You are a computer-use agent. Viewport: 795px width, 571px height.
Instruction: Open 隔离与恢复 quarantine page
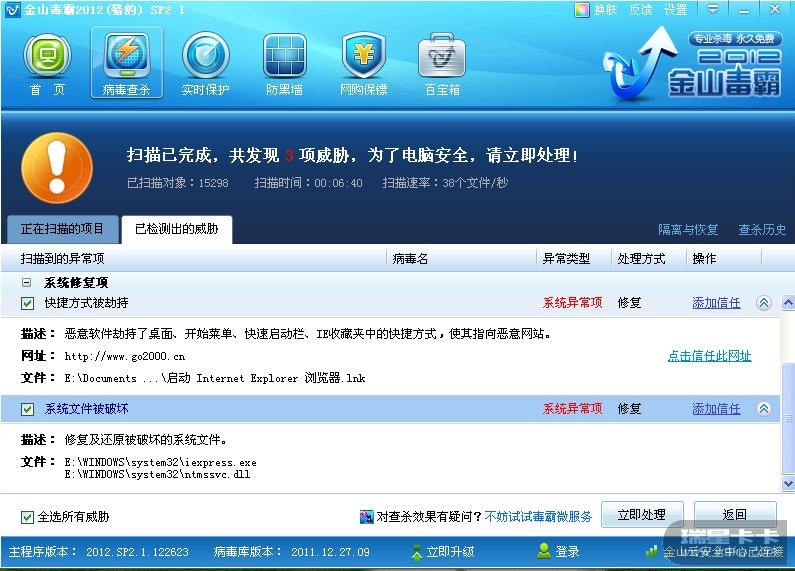click(688, 230)
